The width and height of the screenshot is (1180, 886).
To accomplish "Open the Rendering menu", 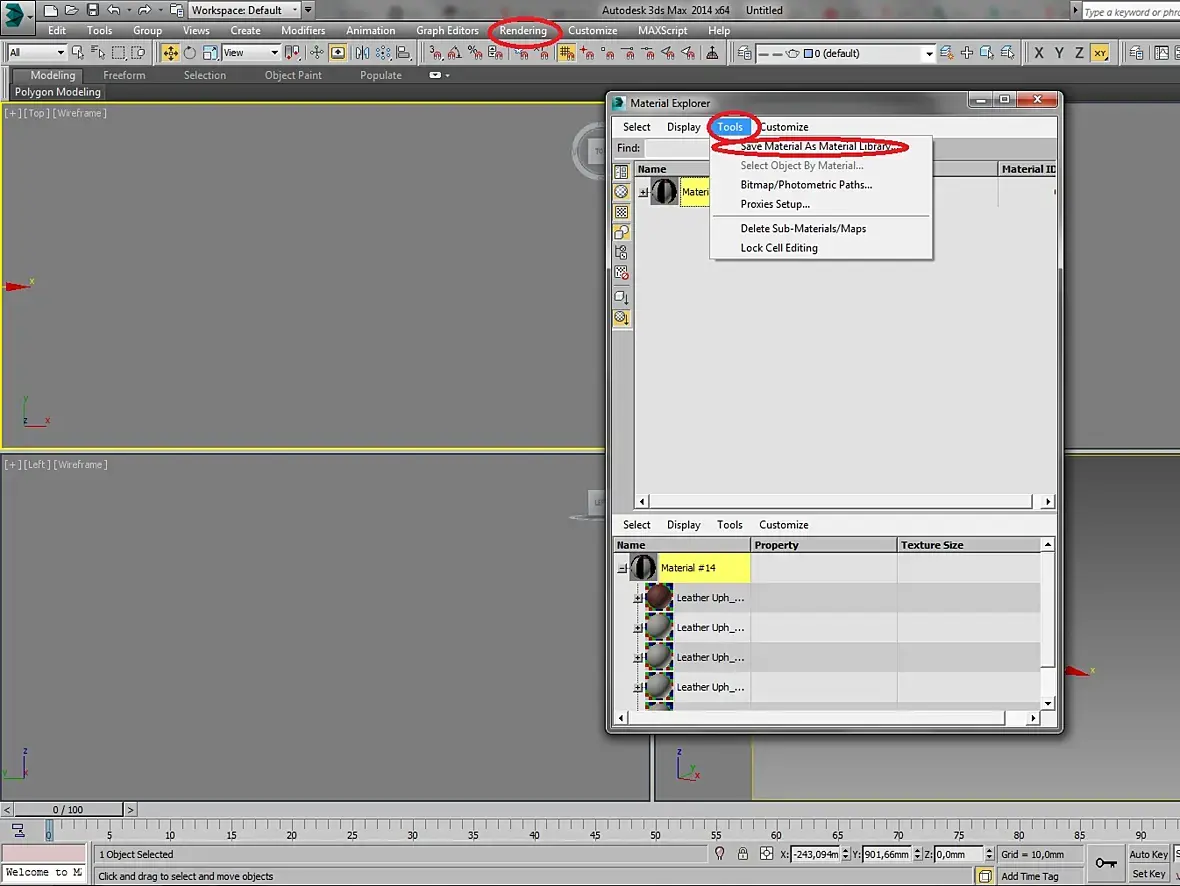I will 523,31.
